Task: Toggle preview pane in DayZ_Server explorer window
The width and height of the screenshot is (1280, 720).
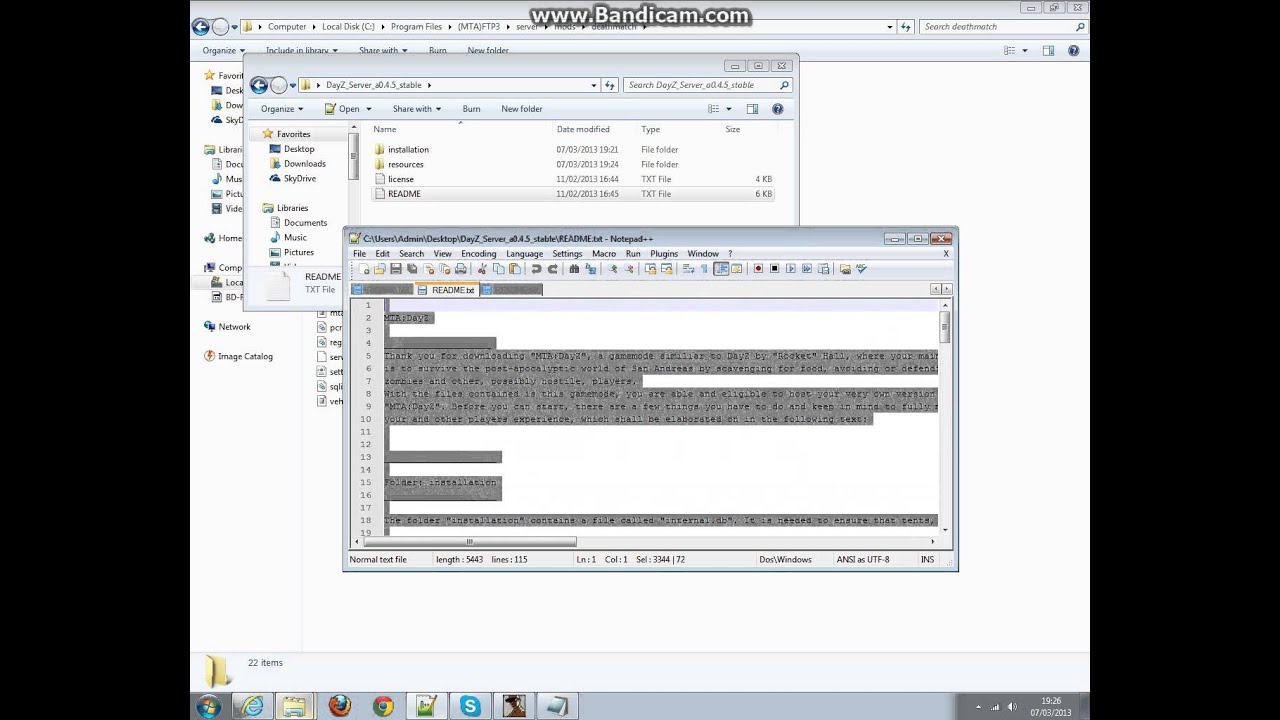Action: (x=752, y=109)
